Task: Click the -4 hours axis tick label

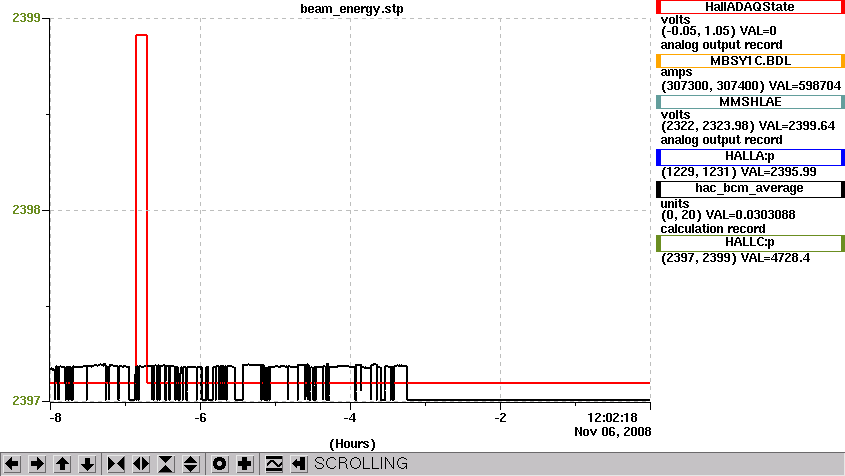Action: click(x=350, y=418)
